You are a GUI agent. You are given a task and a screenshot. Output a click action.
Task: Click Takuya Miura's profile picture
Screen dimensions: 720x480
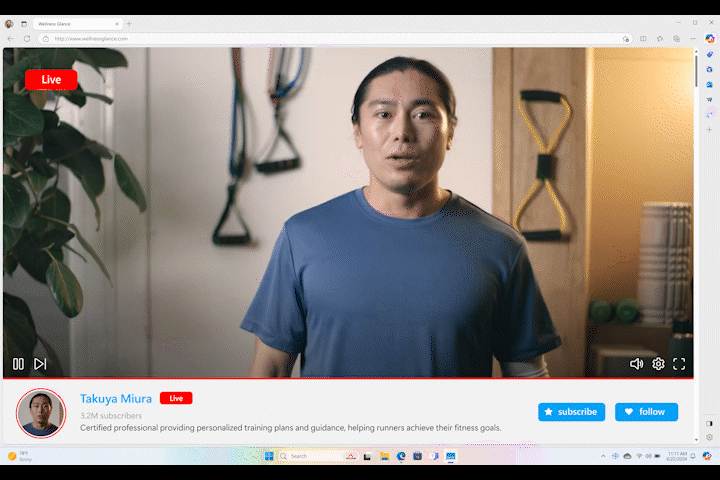click(x=41, y=413)
